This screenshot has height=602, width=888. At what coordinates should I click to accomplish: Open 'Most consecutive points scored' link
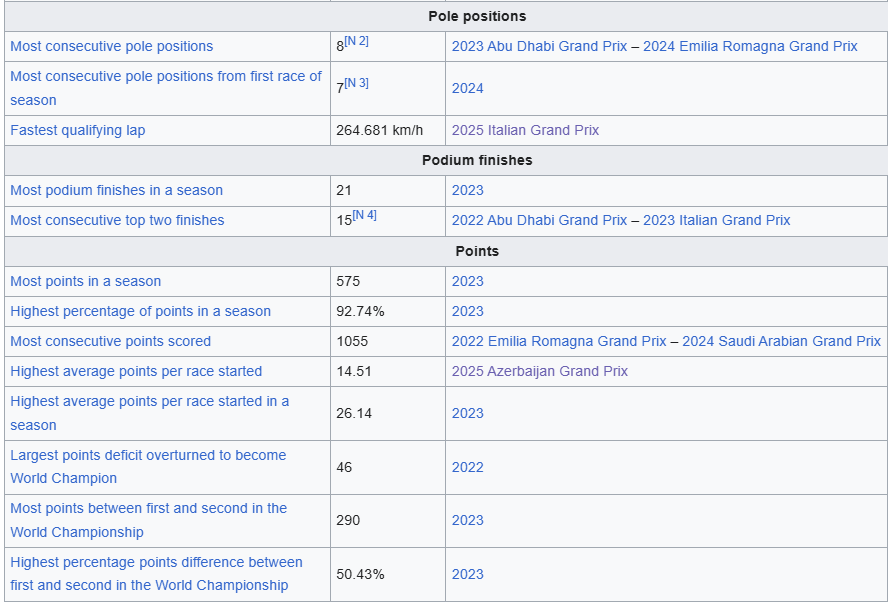click(110, 341)
